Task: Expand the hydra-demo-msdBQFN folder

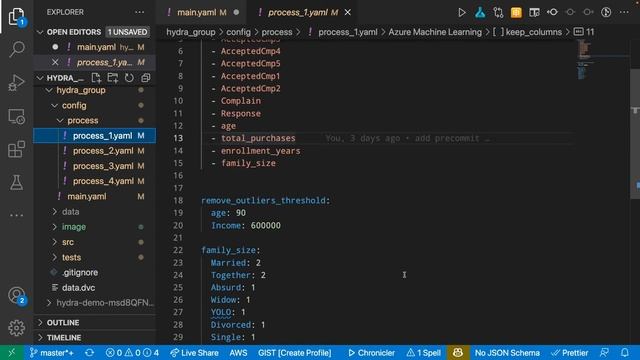Action: pyautogui.click(x=49, y=303)
